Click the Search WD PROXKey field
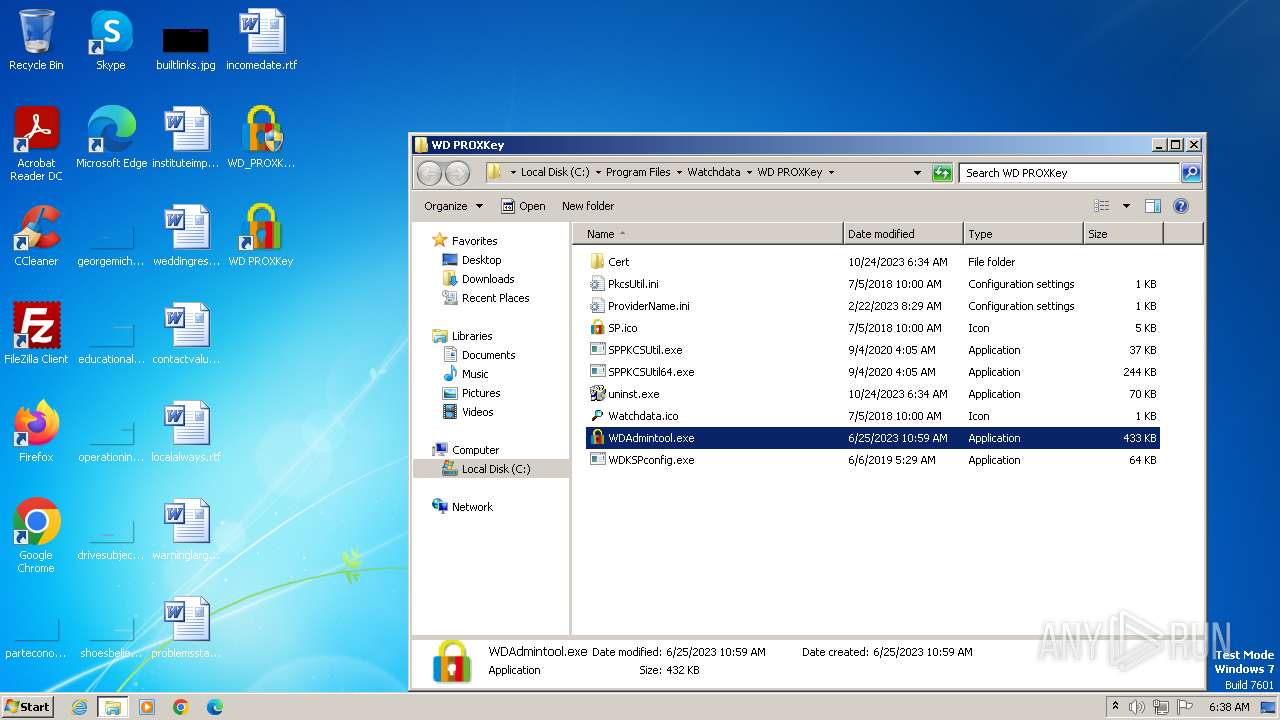Image resolution: width=1280 pixels, height=720 pixels. 1068,173
